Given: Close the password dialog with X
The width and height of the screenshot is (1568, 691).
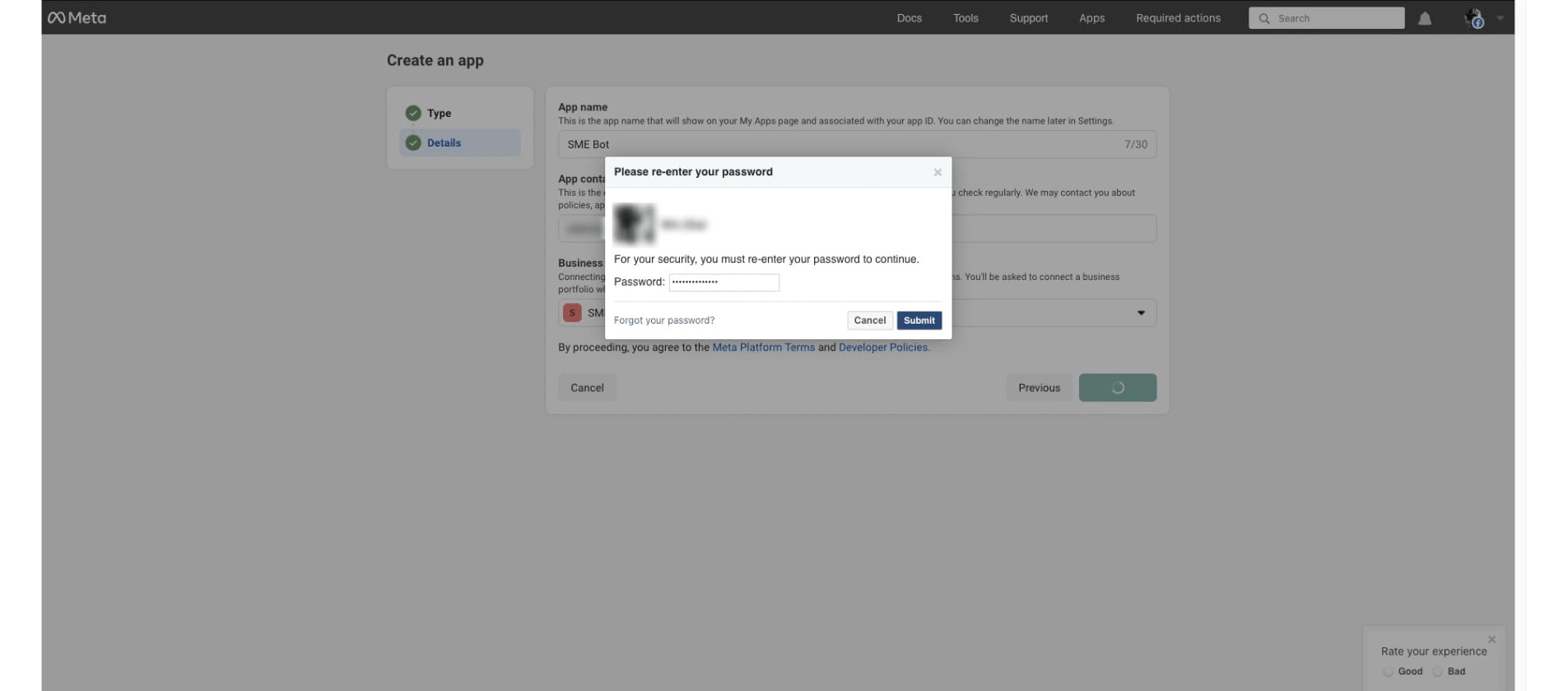Looking at the screenshot, I should [938, 172].
